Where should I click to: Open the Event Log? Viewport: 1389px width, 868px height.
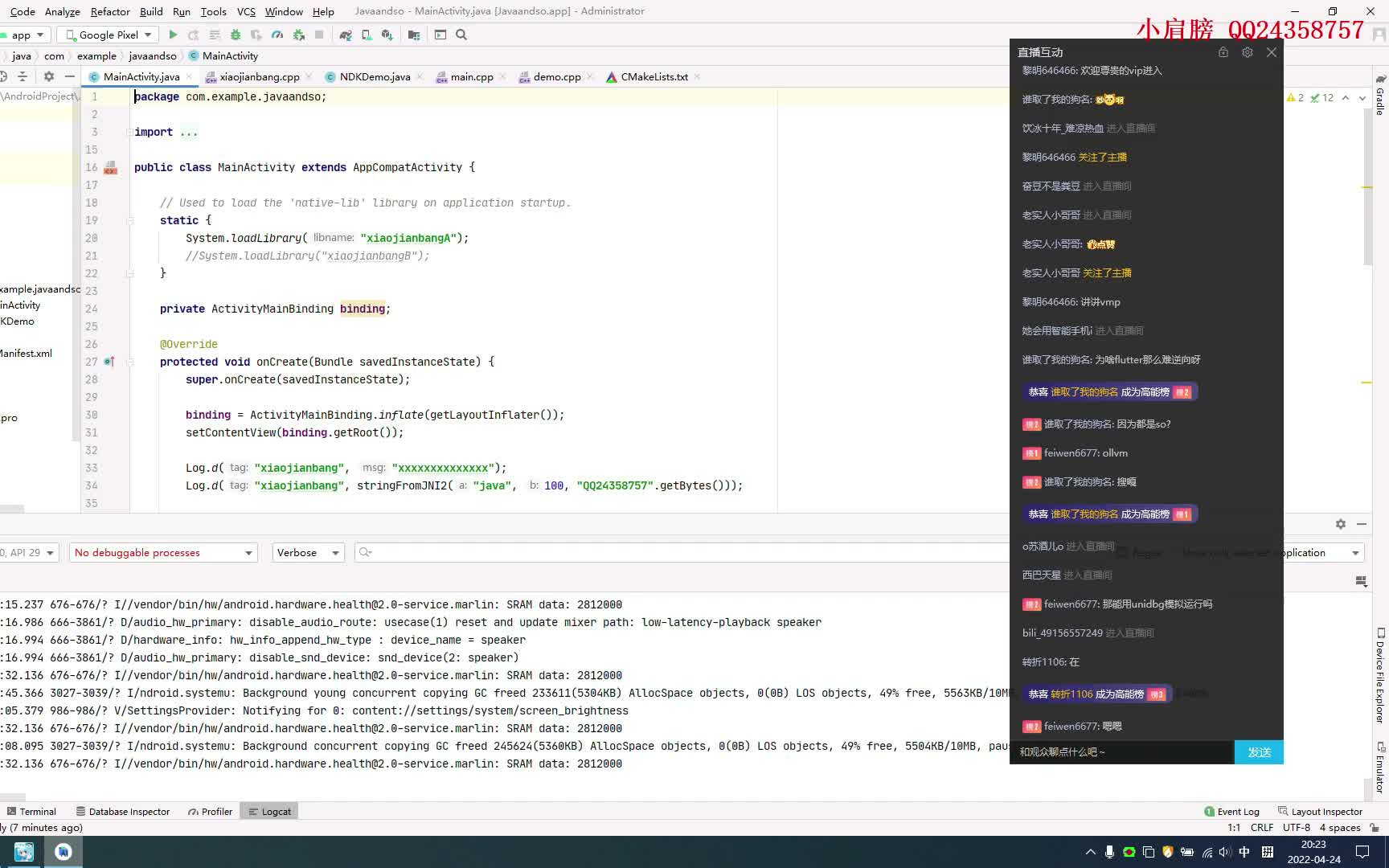tap(1231, 812)
